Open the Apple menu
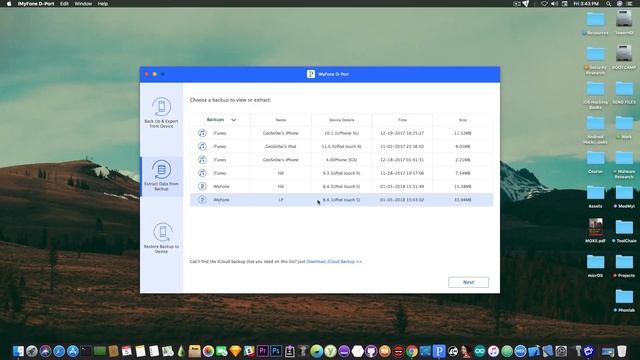The width and height of the screenshot is (640, 360). [x=9, y=4]
